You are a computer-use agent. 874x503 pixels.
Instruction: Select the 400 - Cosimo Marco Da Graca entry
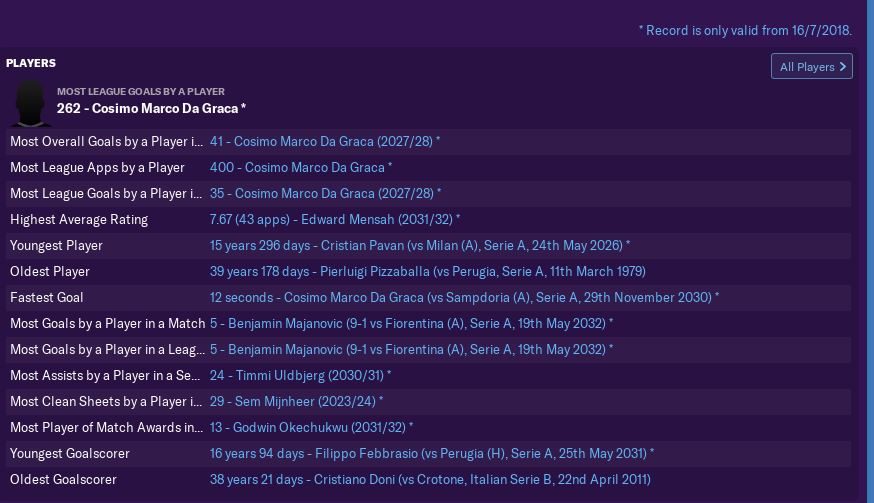tap(300, 168)
